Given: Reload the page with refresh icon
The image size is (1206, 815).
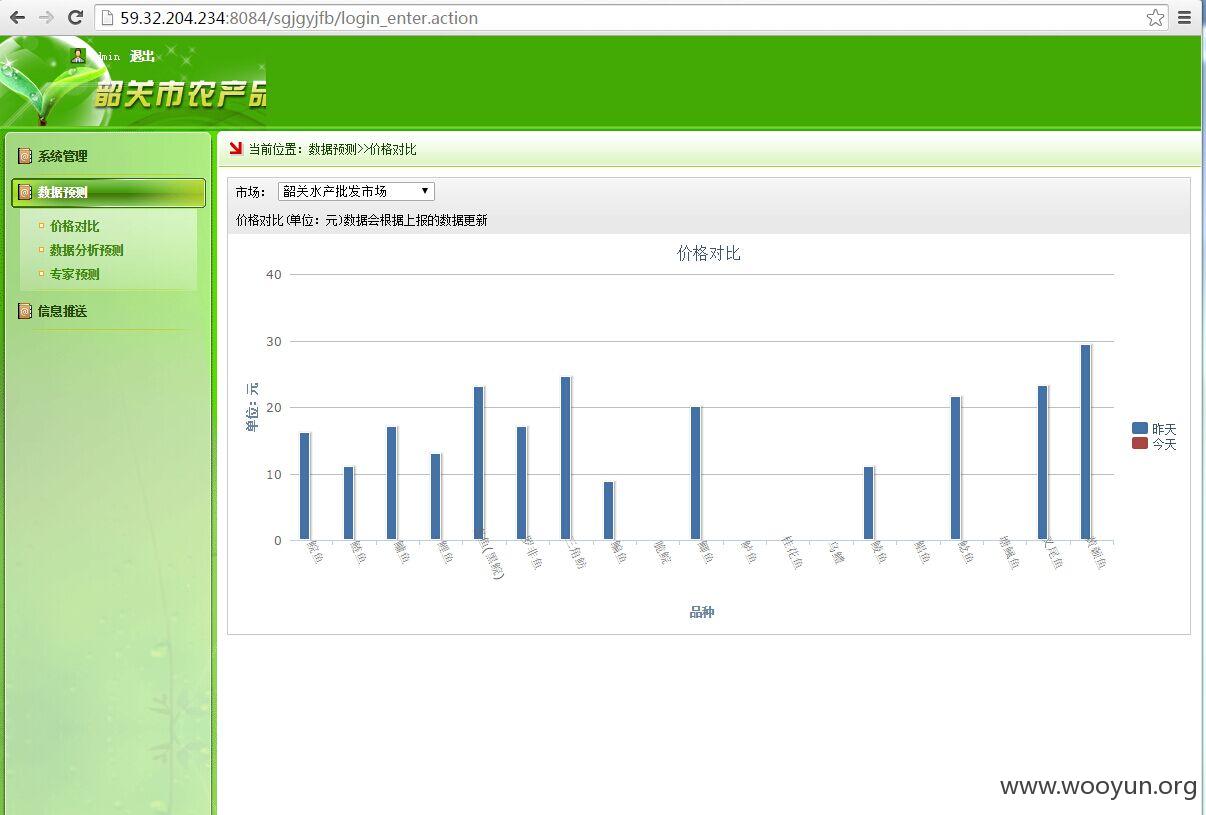Looking at the screenshot, I should 75,17.
